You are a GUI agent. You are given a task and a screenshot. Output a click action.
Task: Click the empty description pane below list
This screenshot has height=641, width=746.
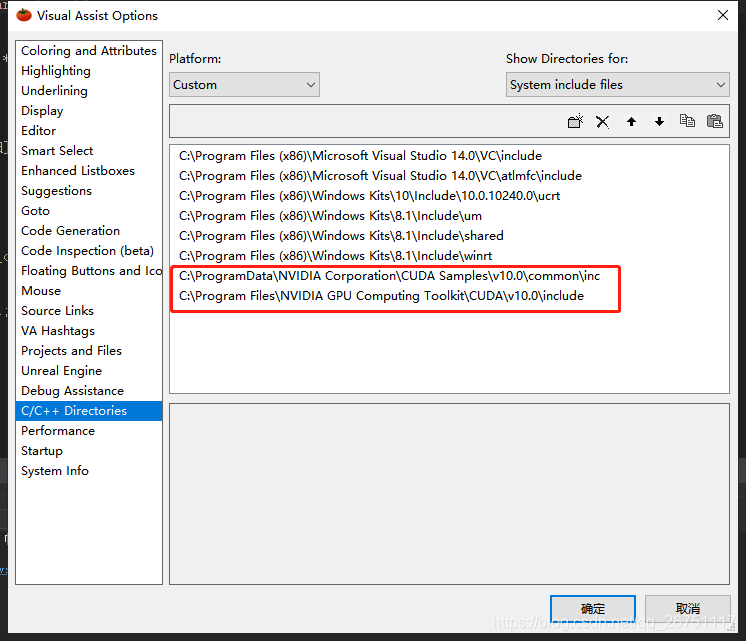(449, 494)
